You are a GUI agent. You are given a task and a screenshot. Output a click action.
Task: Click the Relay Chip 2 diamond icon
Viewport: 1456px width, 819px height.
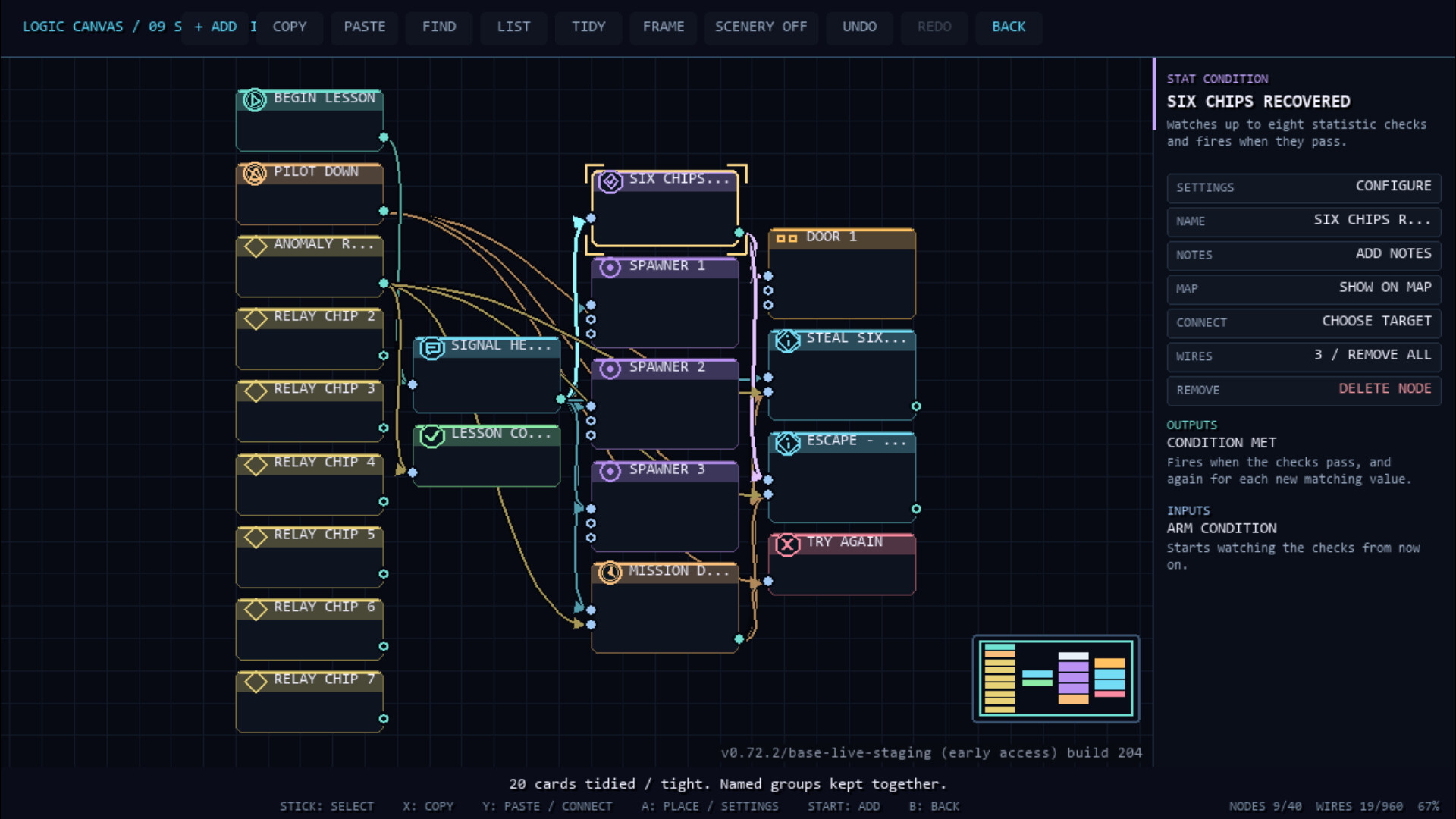pyautogui.click(x=256, y=319)
